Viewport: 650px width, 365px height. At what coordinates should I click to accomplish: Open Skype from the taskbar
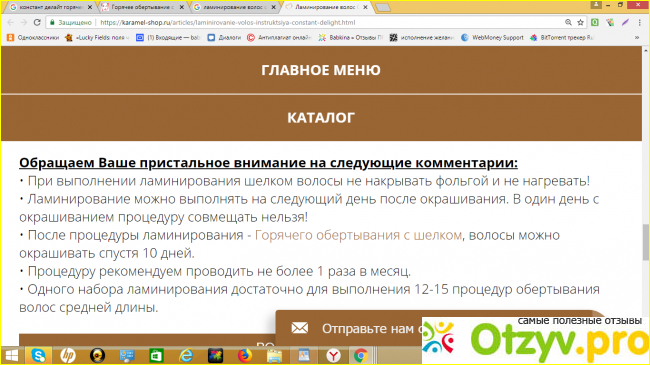click(x=39, y=355)
